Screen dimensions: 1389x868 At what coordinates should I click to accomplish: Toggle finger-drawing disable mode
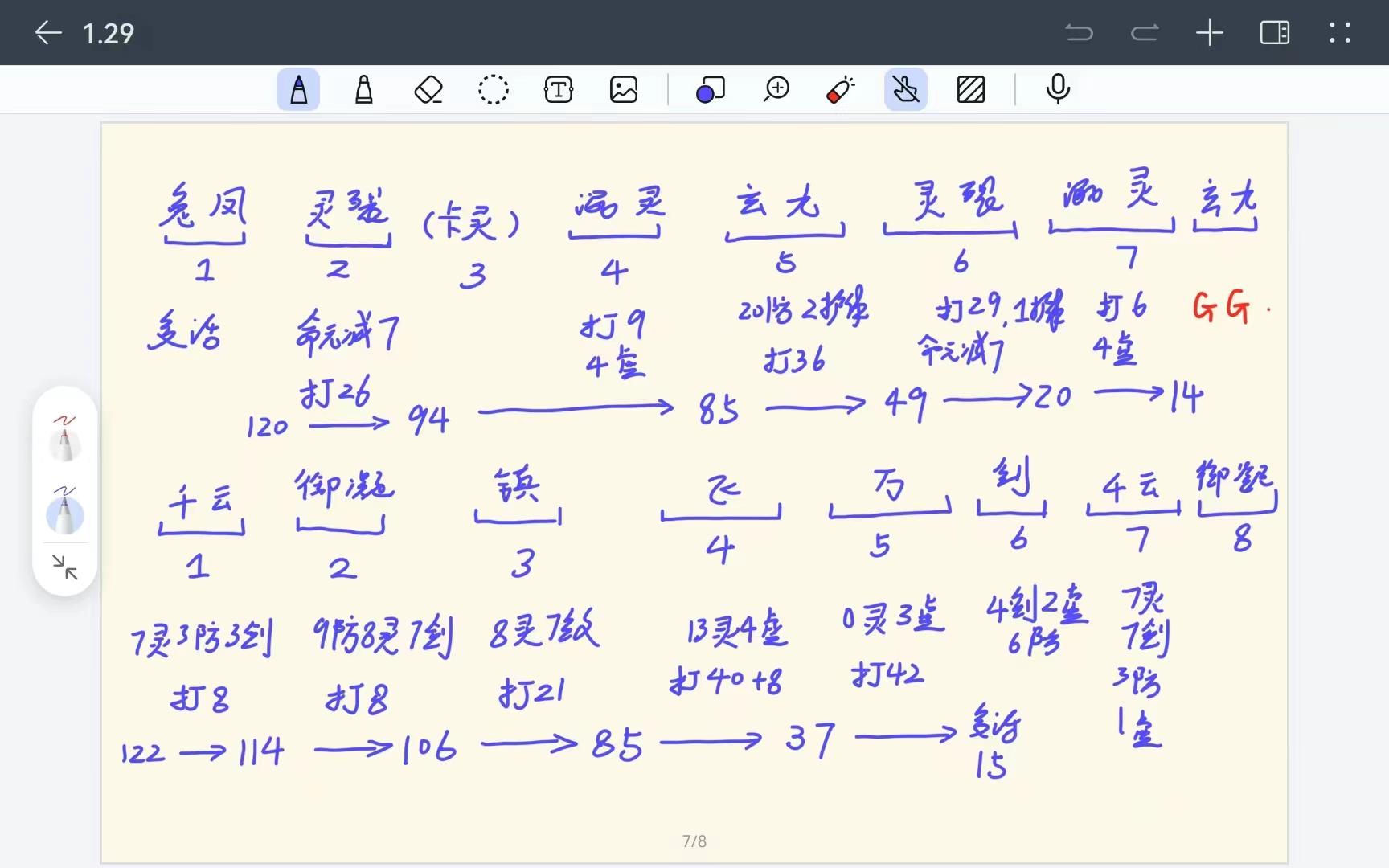click(x=906, y=89)
